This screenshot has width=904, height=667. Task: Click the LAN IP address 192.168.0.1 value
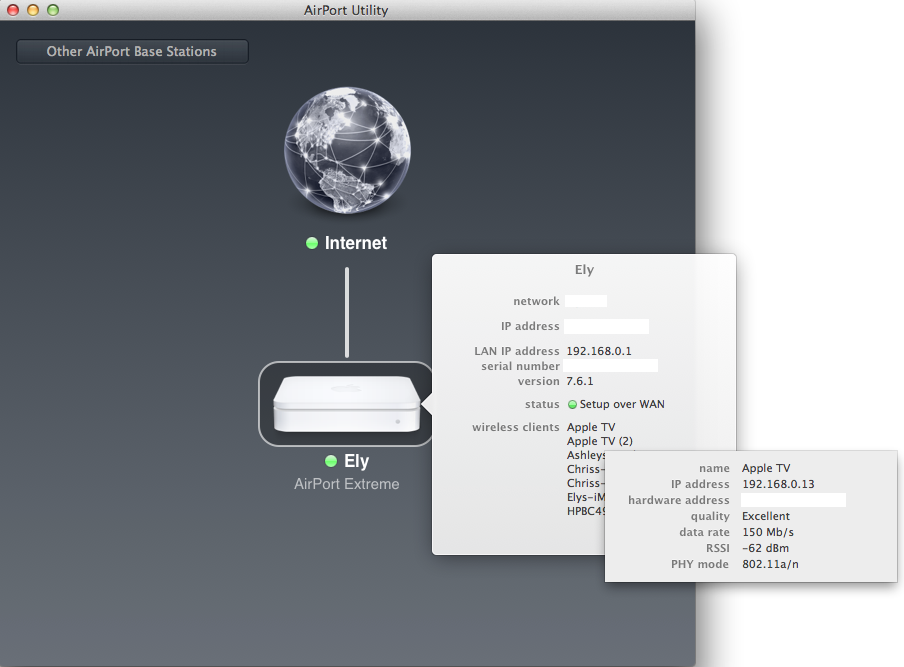(x=599, y=351)
